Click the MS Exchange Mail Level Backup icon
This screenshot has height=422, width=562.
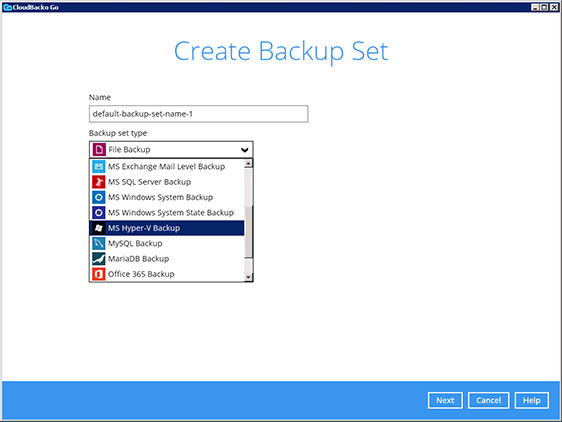coord(99,166)
